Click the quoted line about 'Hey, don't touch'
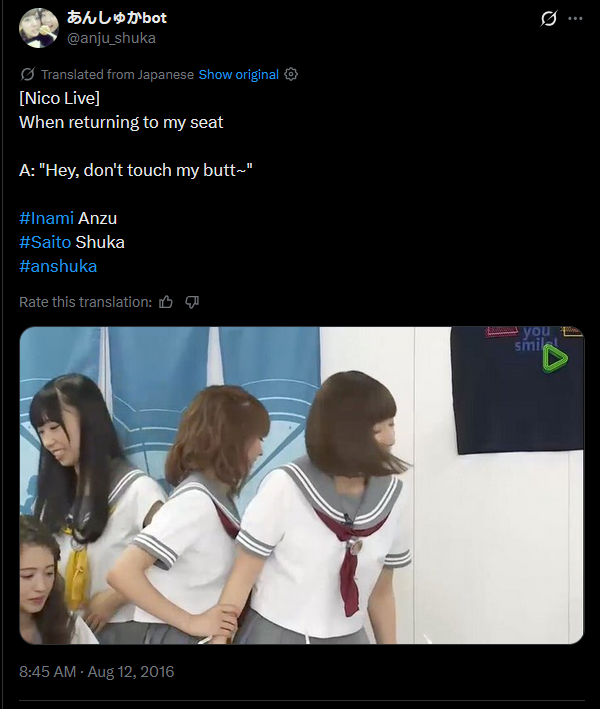 tap(136, 170)
